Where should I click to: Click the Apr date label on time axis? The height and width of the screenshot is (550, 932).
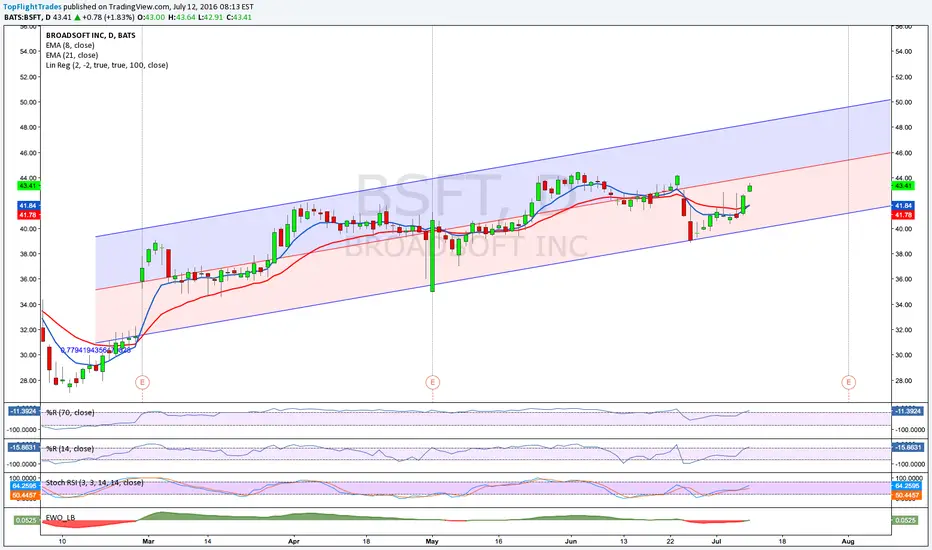click(x=293, y=542)
